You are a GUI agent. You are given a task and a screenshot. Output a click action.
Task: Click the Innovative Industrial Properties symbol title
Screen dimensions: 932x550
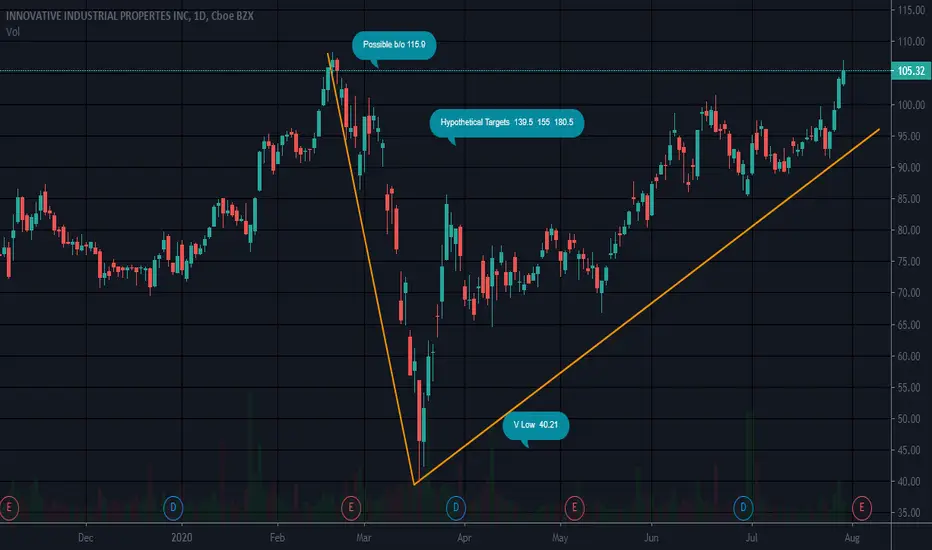130,16
